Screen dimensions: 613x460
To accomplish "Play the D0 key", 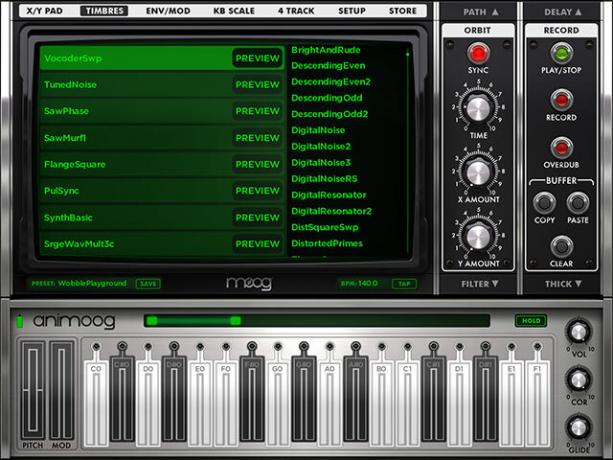I will point(148,405).
